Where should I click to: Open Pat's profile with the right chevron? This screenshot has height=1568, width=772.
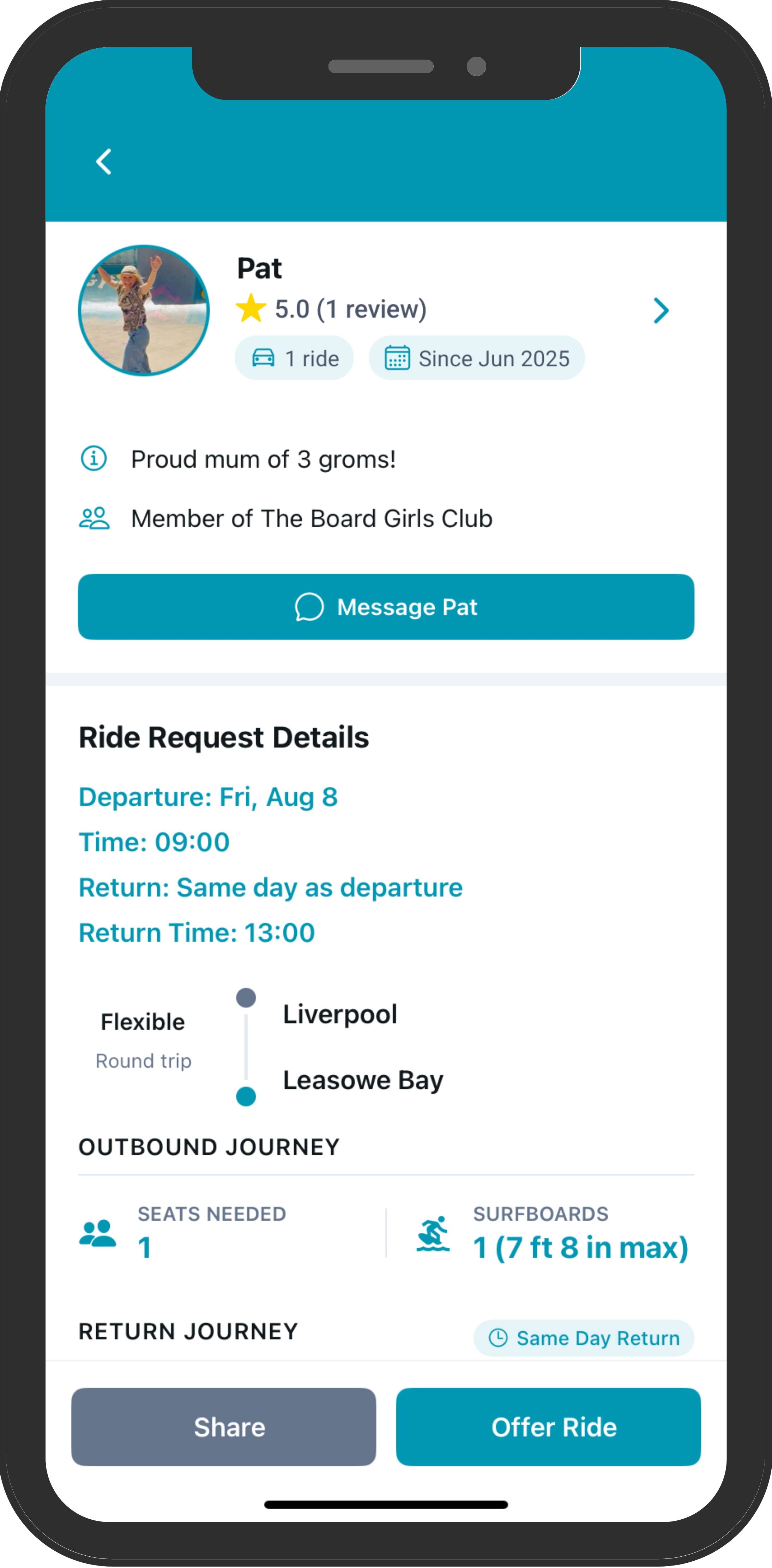pos(661,310)
